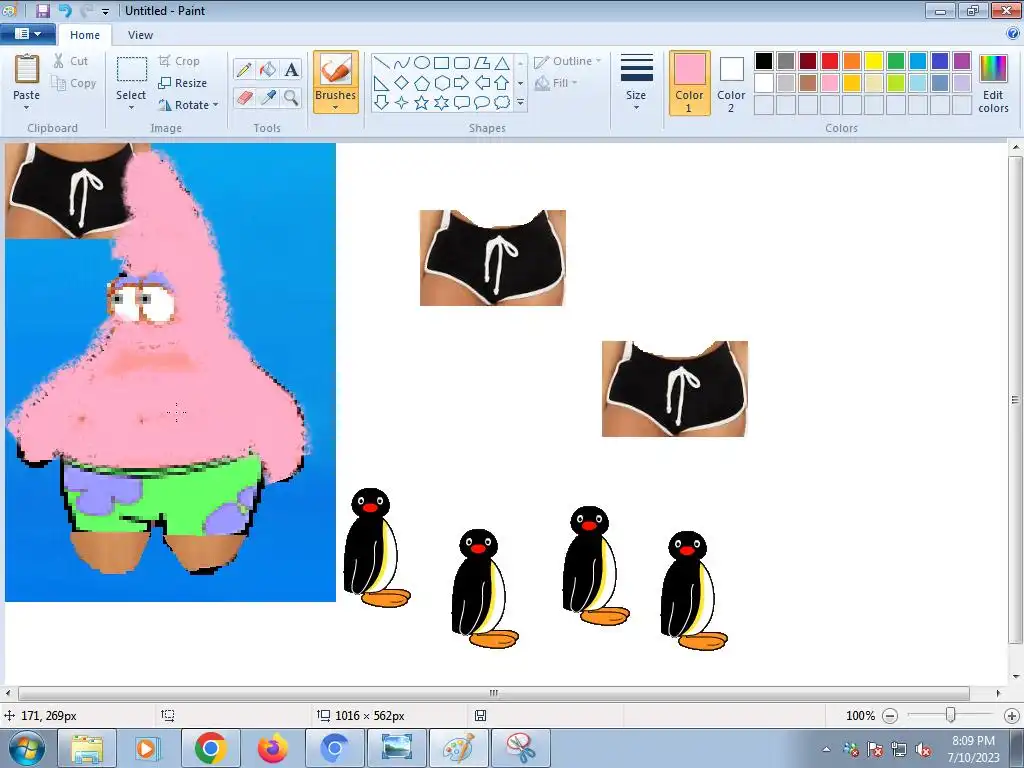Open Firefox from taskbar
The image size is (1024, 768).
(x=272, y=748)
